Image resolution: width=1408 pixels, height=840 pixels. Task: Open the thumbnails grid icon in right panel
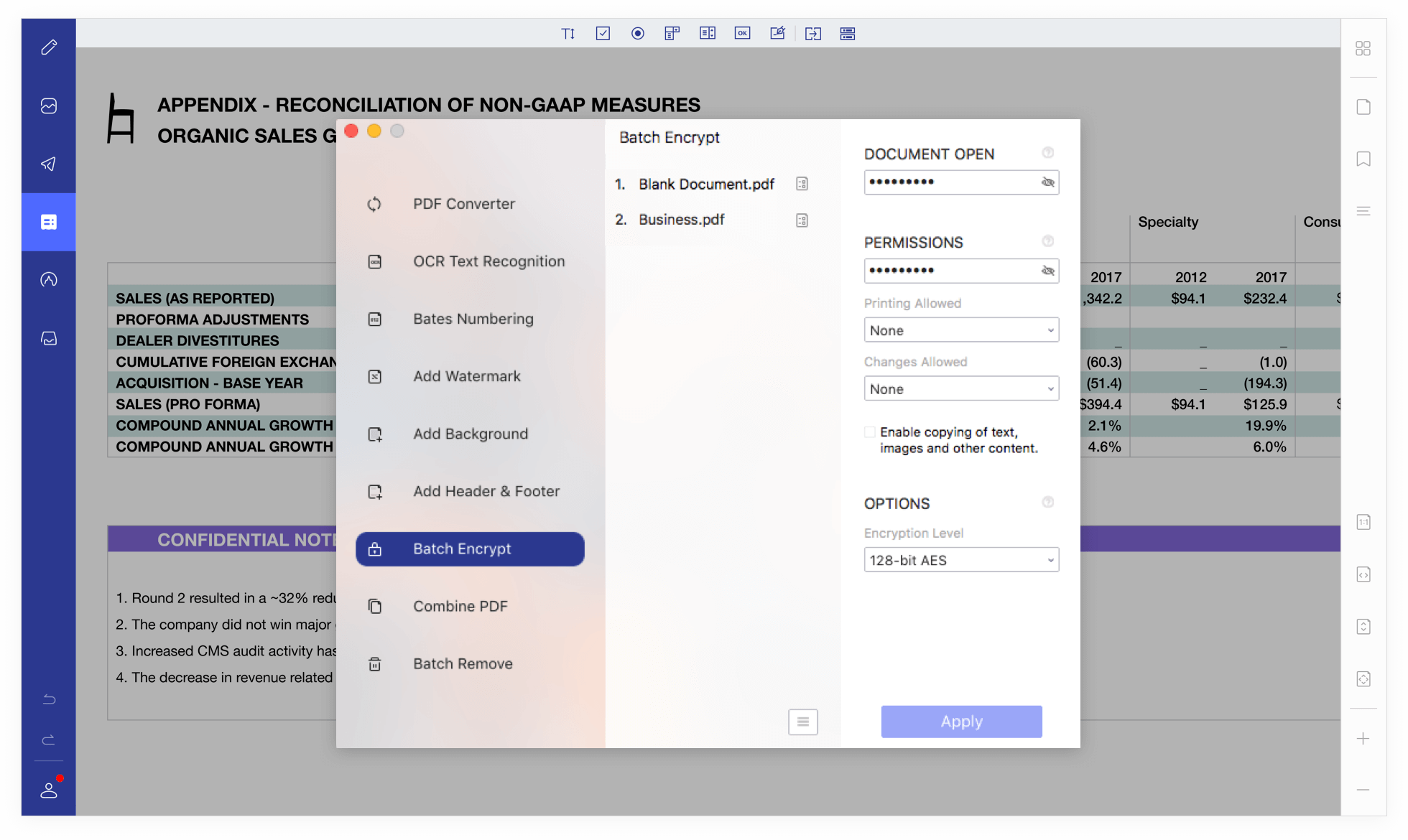(x=1363, y=48)
